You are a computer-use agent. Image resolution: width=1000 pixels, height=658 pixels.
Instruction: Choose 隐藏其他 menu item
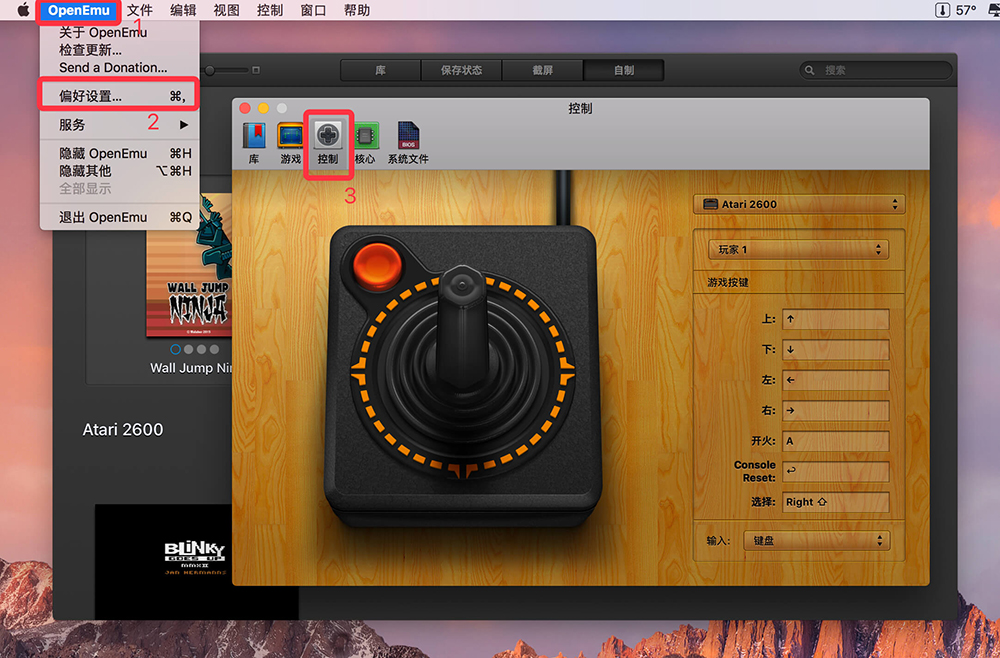120,171
